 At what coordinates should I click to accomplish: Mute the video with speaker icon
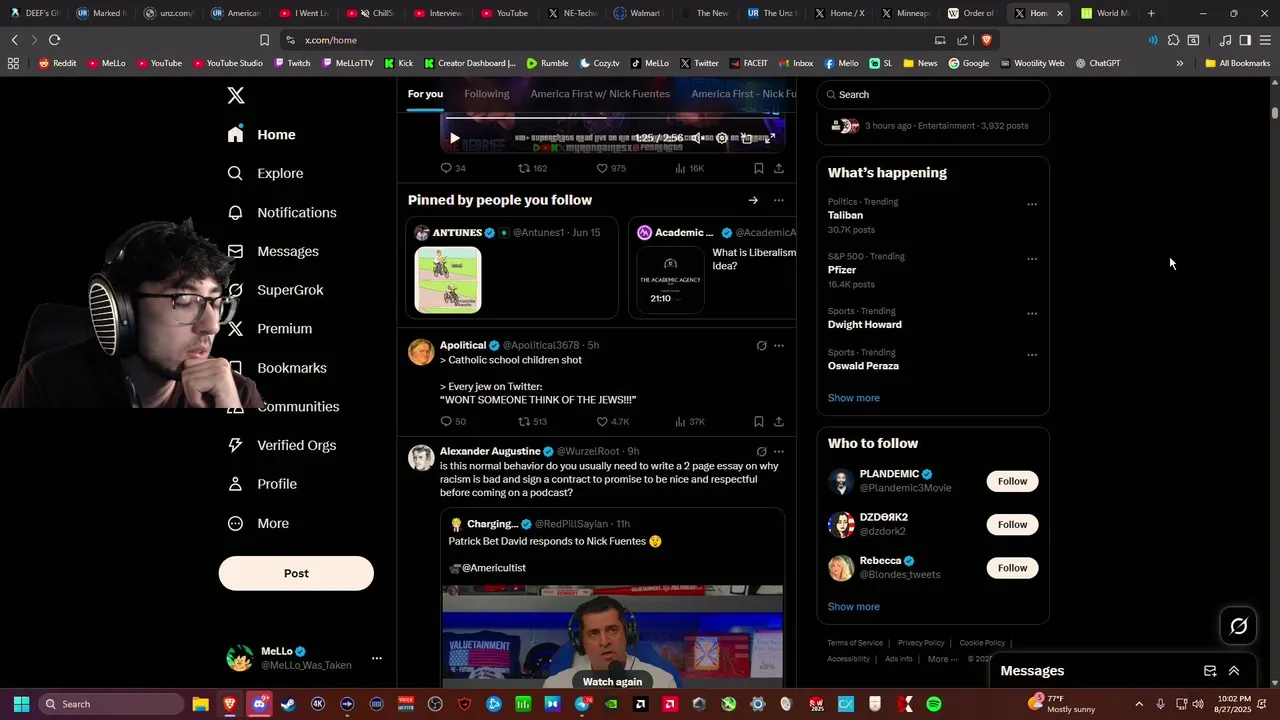tap(697, 138)
